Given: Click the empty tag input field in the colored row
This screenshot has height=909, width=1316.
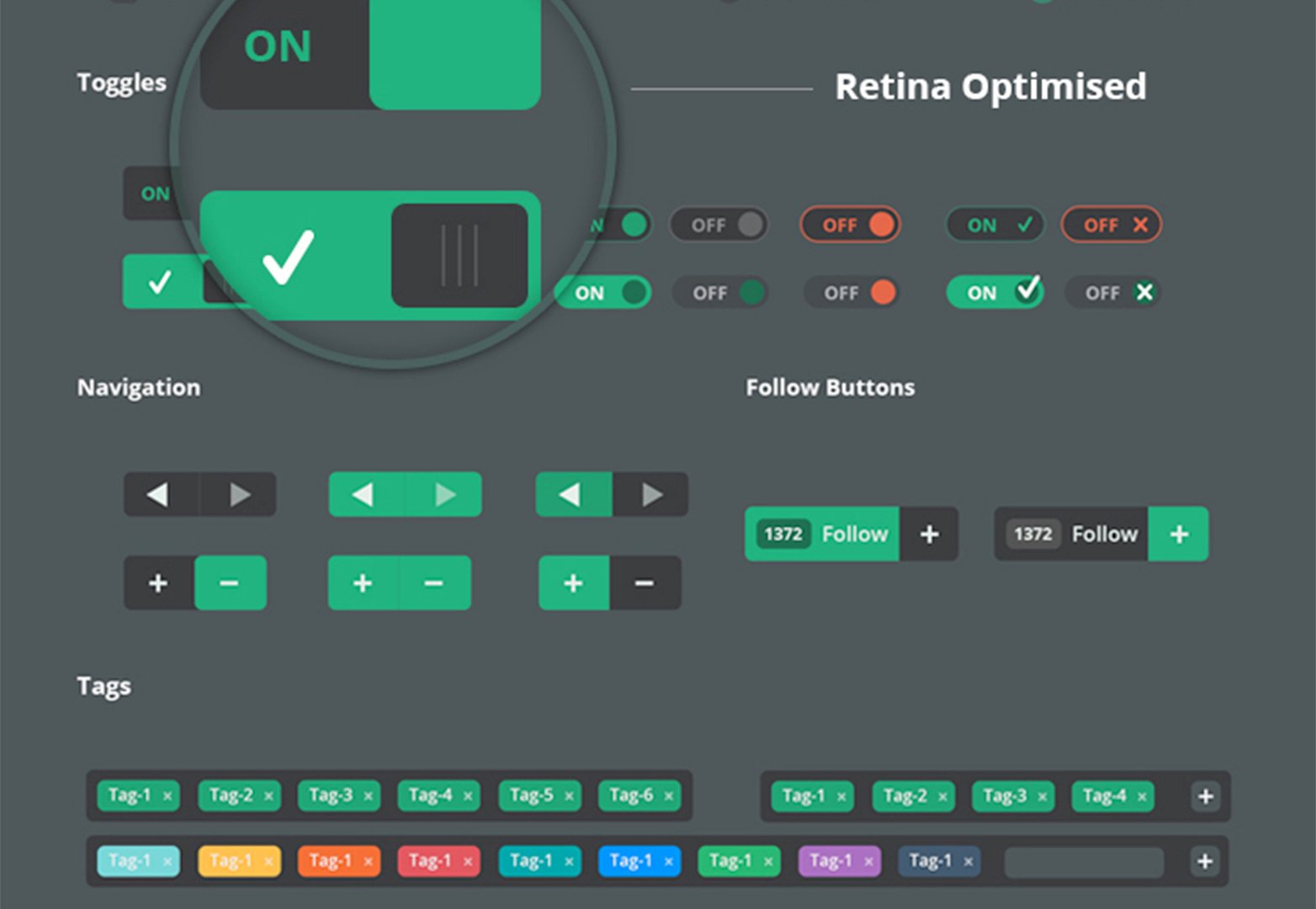Looking at the screenshot, I should (x=1084, y=862).
